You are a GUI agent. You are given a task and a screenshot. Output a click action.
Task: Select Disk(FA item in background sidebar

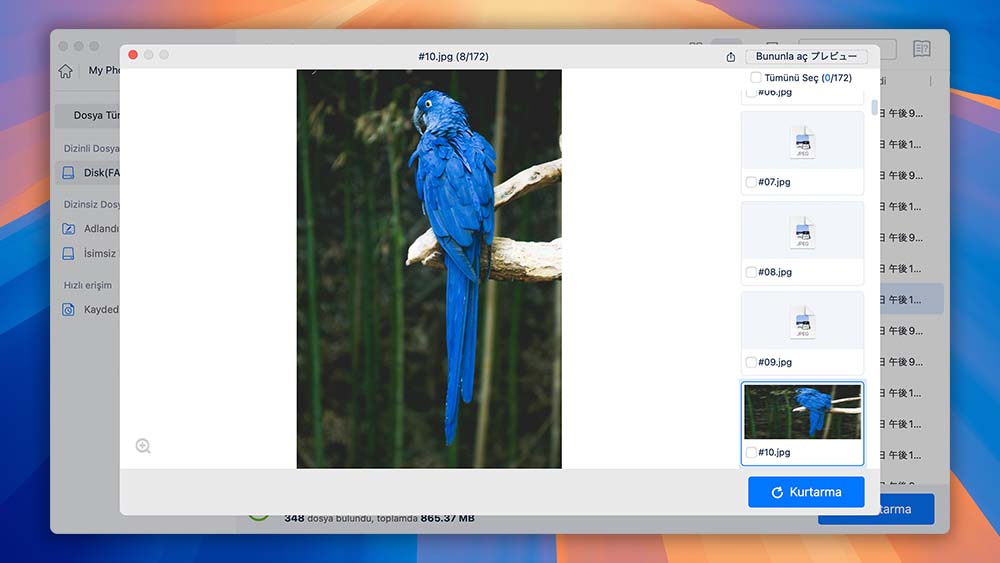(x=87, y=173)
